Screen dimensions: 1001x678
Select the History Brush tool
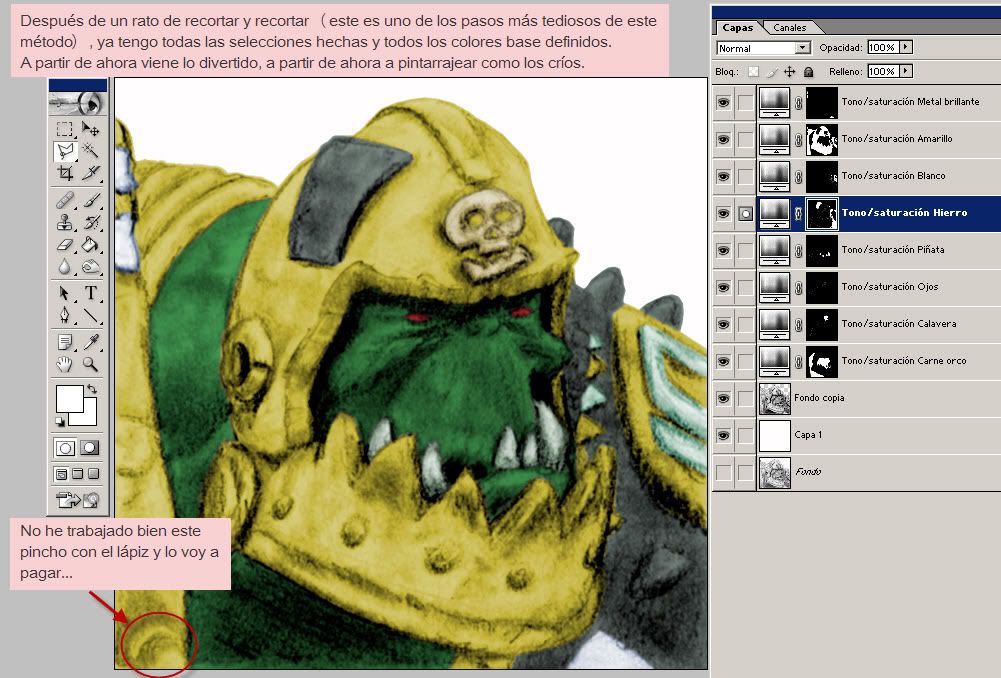pyautogui.click(x=91, y=222)
